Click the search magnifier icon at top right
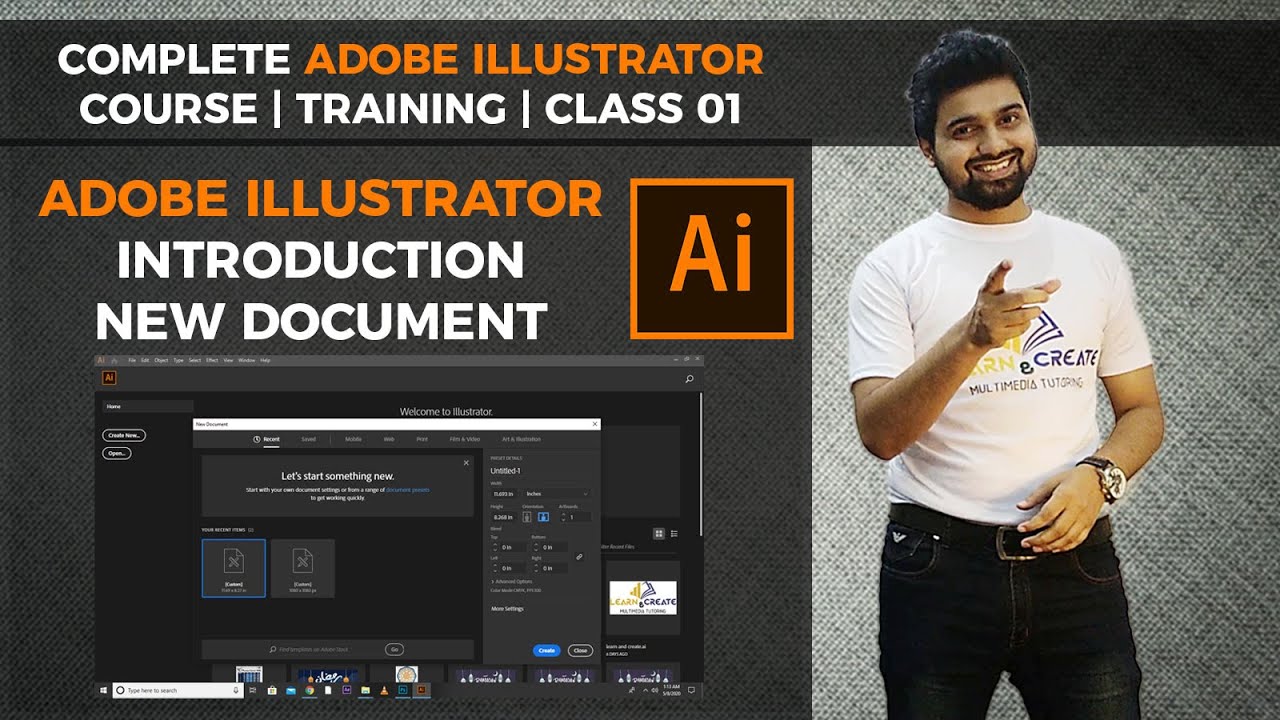Screen dimensions: 1280x720 click(x=689, y=379)
